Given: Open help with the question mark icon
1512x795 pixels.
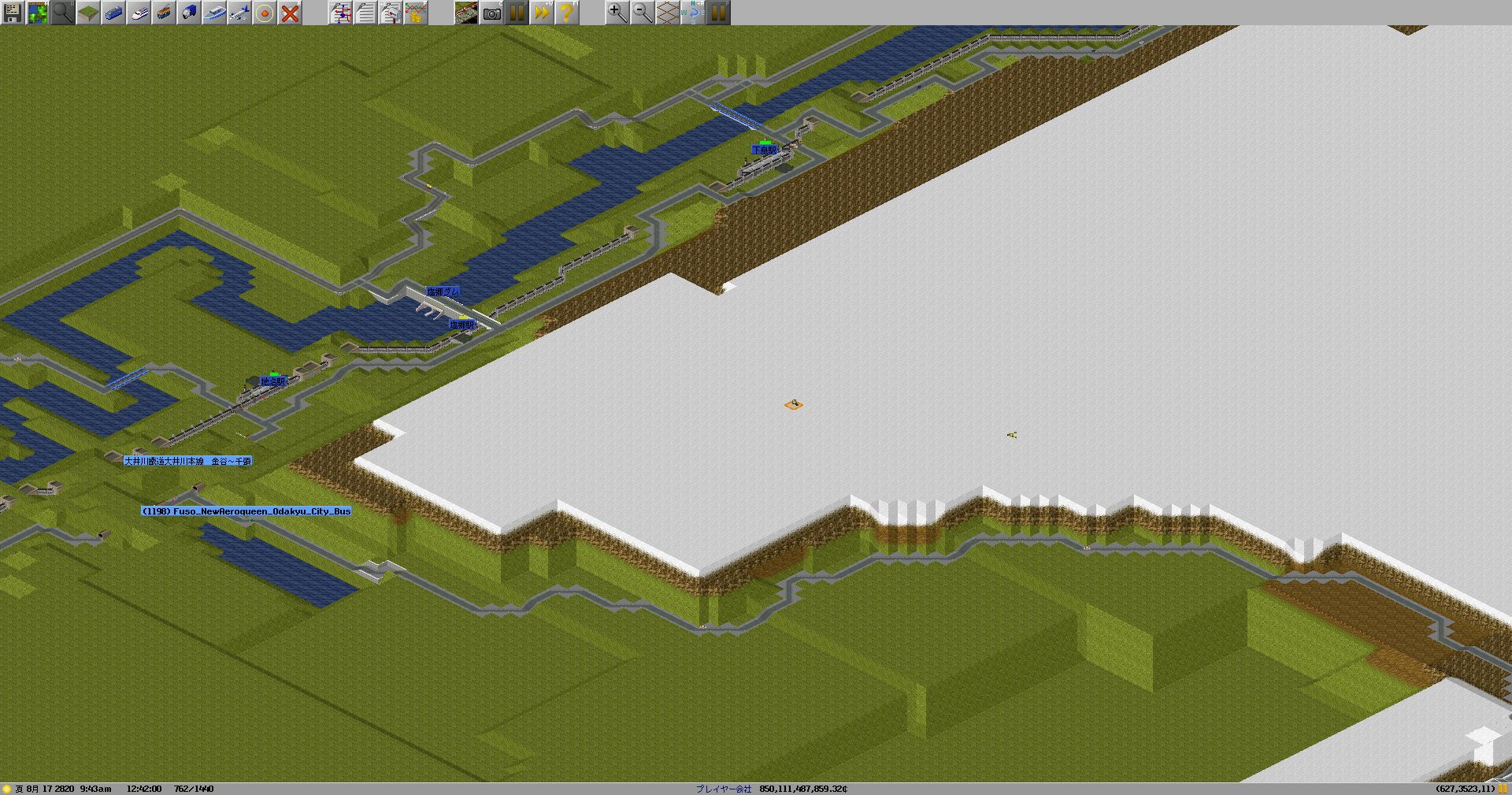Looking at the screenshot, I should point(567,13).
